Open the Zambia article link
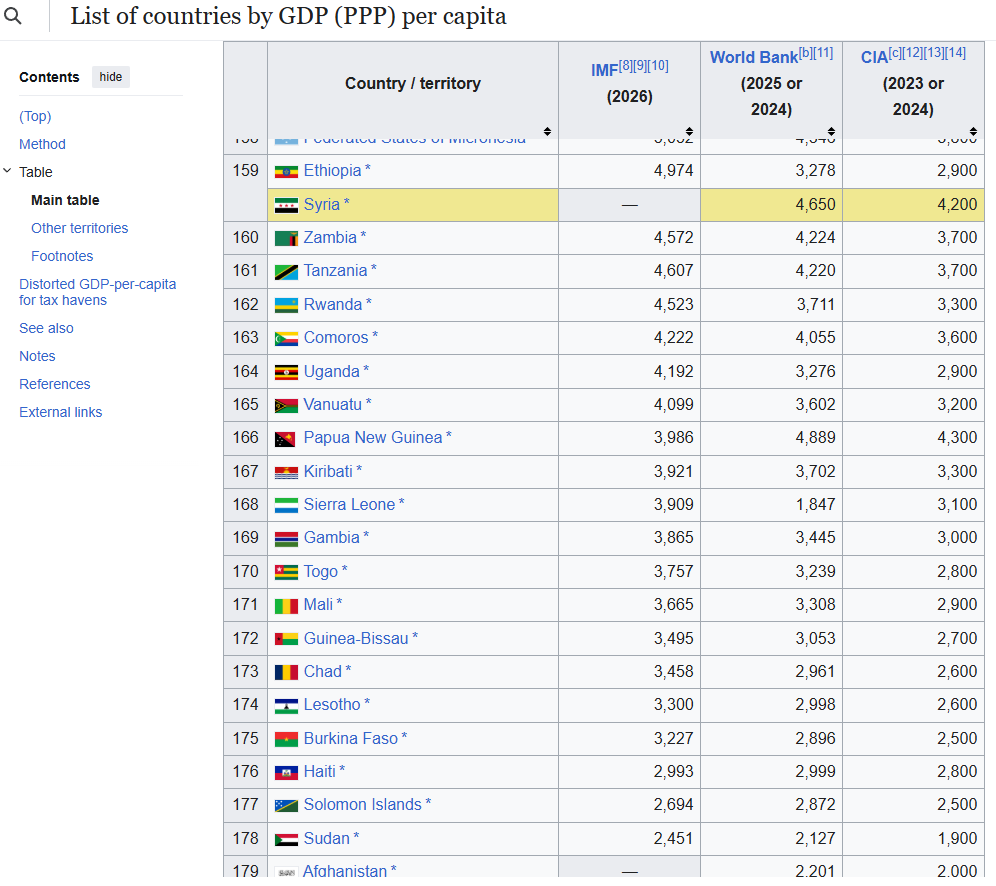Viewport: 996px width, 886px height. click(330, 238)
